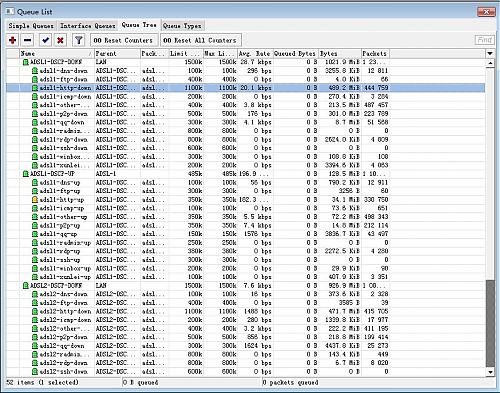Click the ADSL1-DSCP-DOWN queue icon
Screen dimensions: 500x393
pyautogui.click(x=26, y=62)
